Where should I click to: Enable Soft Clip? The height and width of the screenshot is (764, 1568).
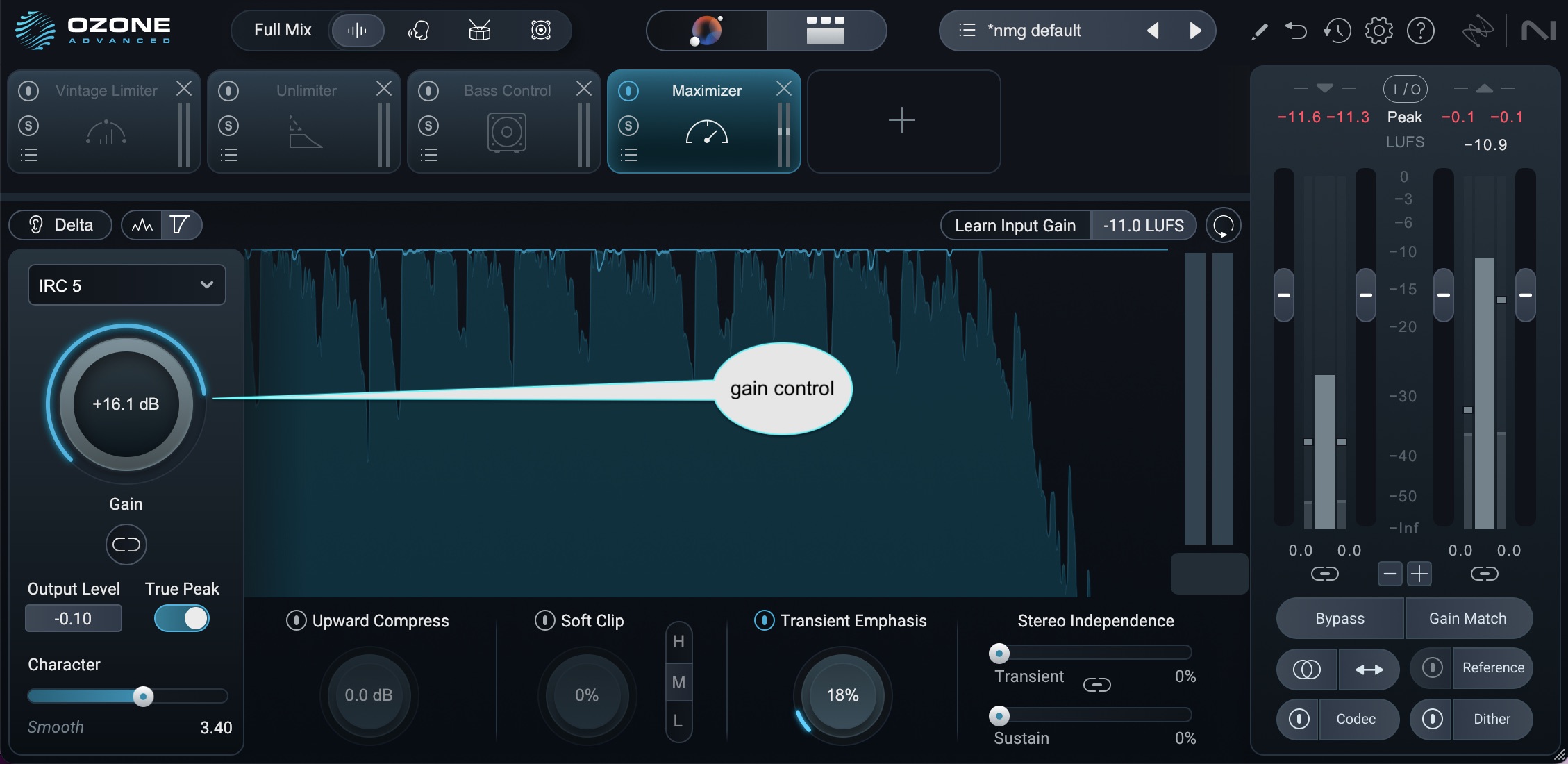[545, 620]
